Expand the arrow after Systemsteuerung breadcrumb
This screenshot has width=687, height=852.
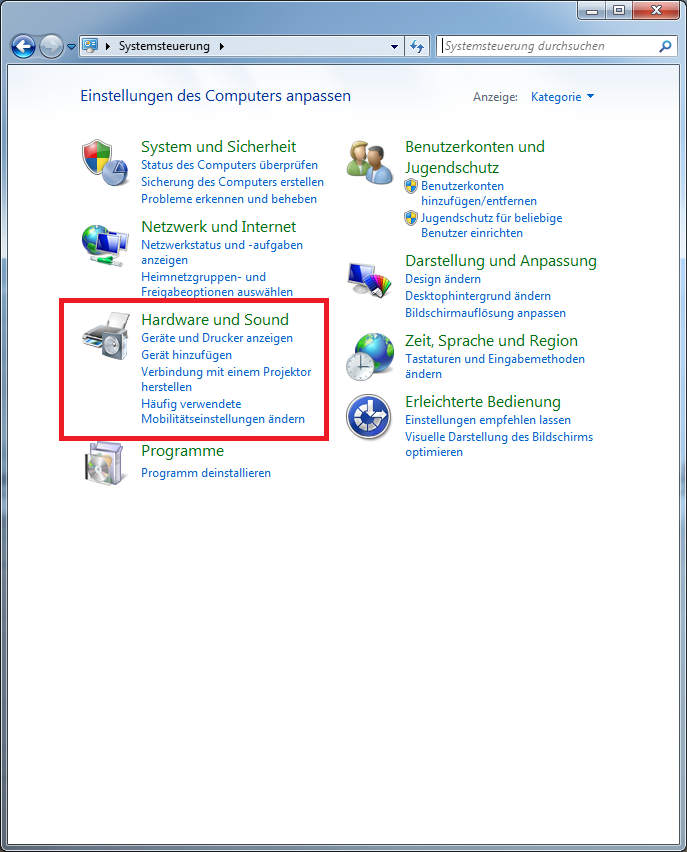coord(222,47)
